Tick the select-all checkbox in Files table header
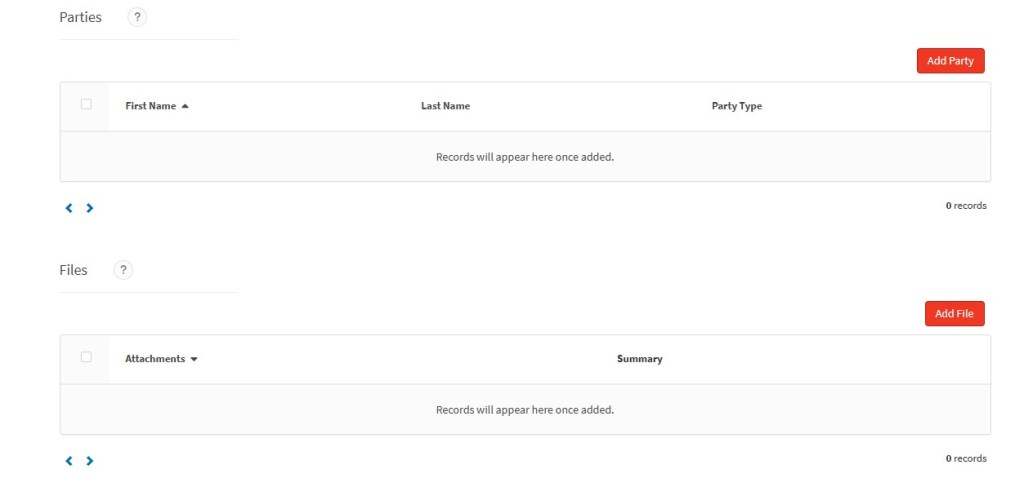Screen dimensions: 1024x478 86,357
